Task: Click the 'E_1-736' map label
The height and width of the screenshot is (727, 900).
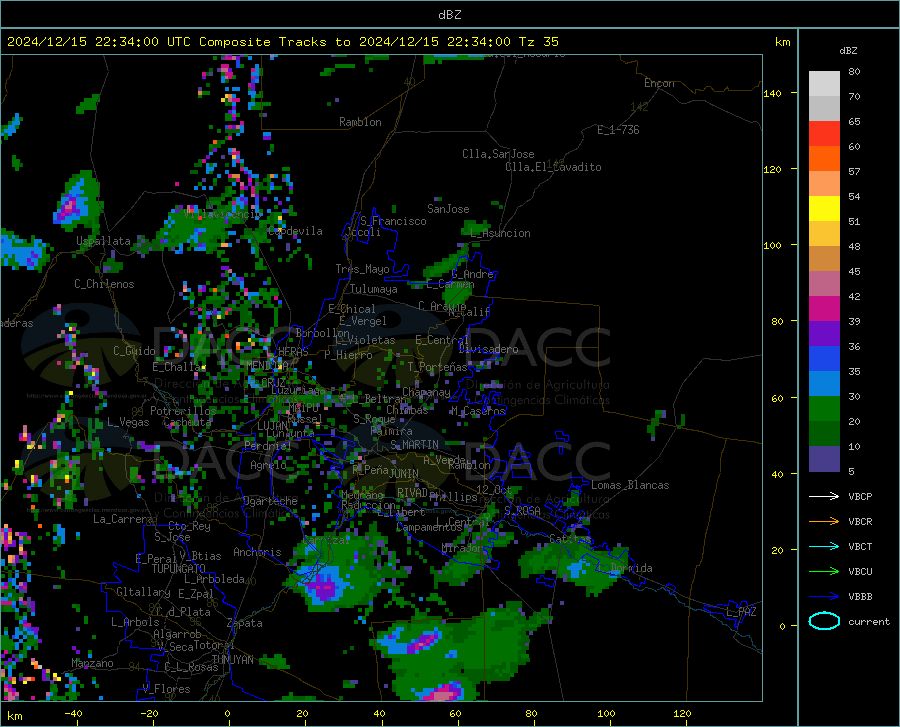Action: [x=618, y=130]
